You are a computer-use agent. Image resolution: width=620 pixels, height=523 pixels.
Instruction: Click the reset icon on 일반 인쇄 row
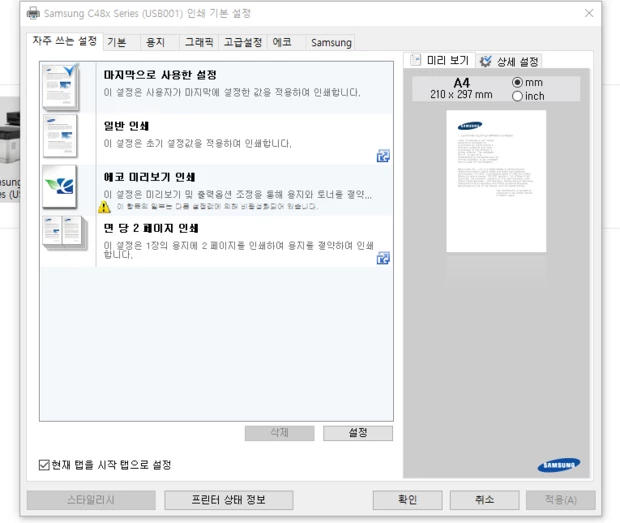coord(383,156)
